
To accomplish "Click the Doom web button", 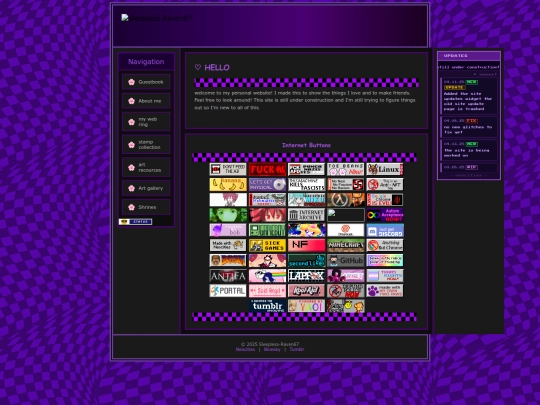I will [x=228, y=260].
